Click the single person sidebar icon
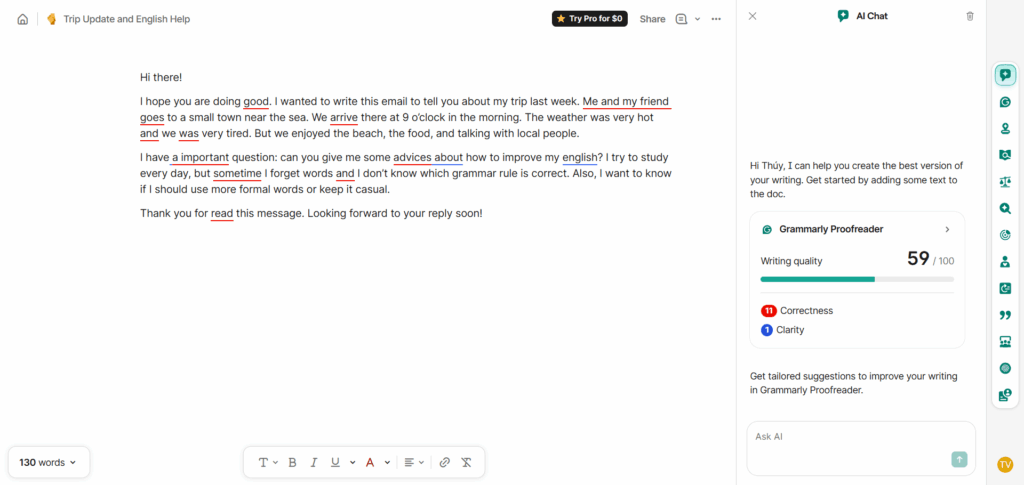Viewport: 1024px width, 485px height. click(1005, 262)
